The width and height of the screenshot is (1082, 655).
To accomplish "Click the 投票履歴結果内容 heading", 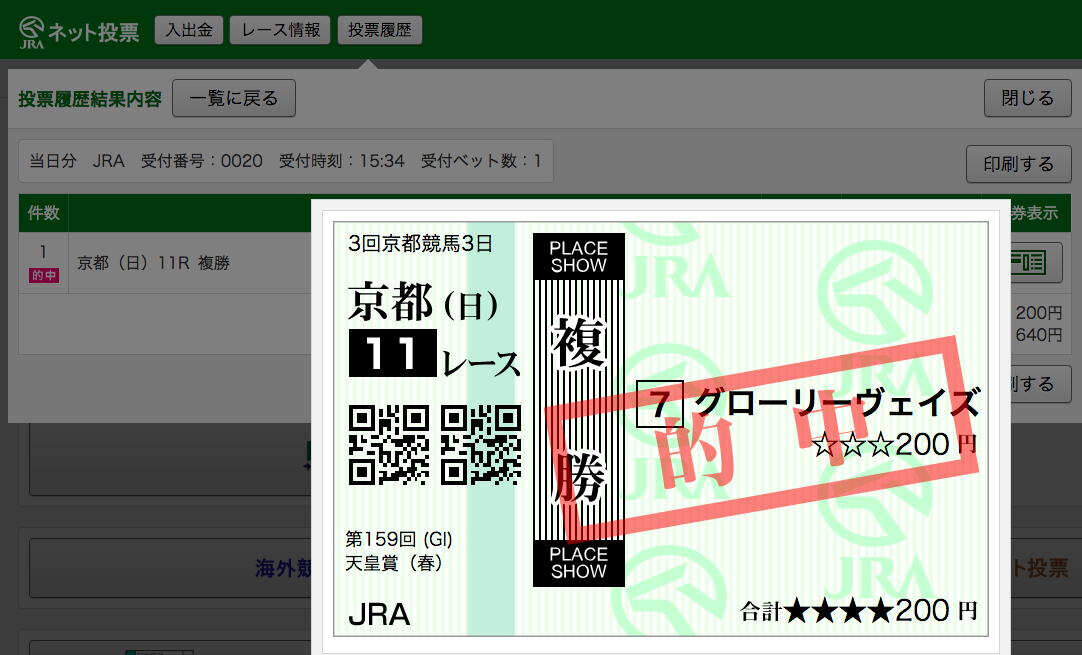I will coord(90,99).
